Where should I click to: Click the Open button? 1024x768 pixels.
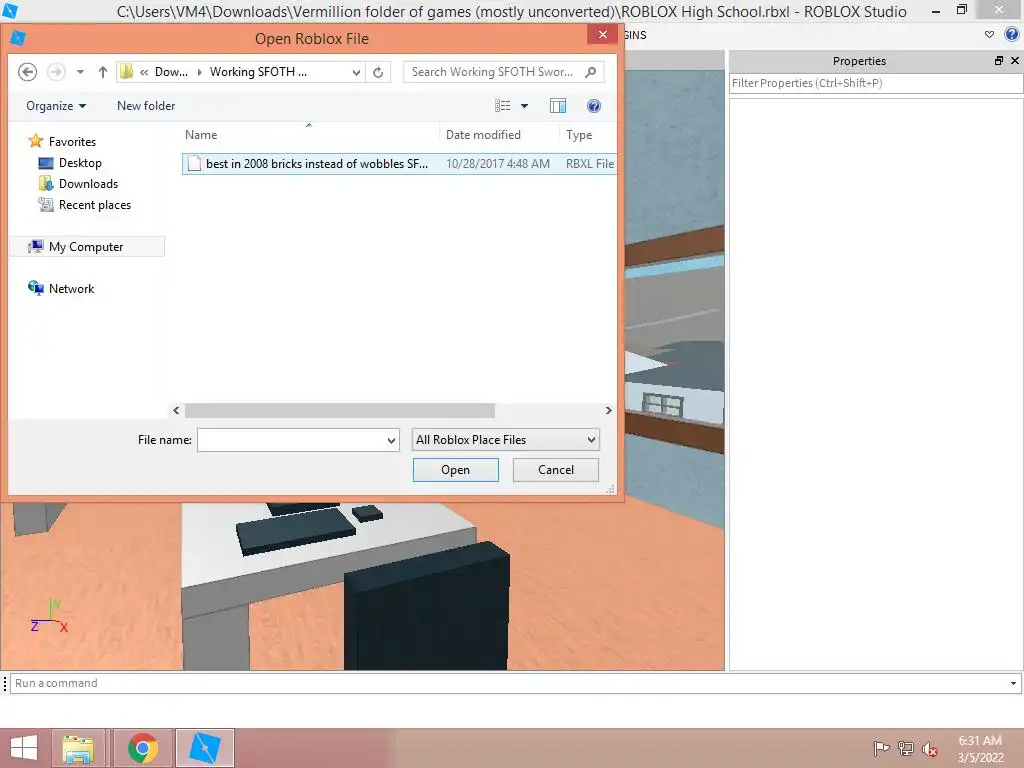(455, 470)
